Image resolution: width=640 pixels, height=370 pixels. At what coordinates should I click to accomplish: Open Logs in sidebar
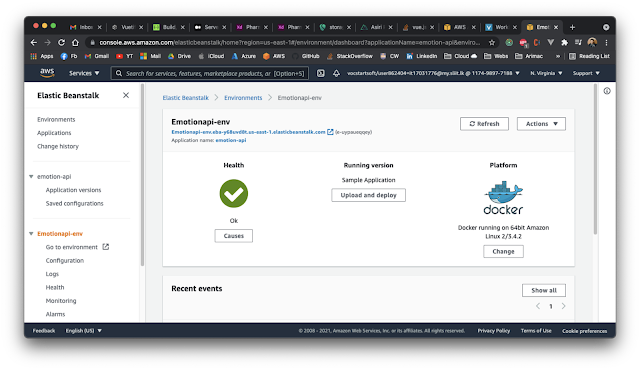click(x=52, y=274)
